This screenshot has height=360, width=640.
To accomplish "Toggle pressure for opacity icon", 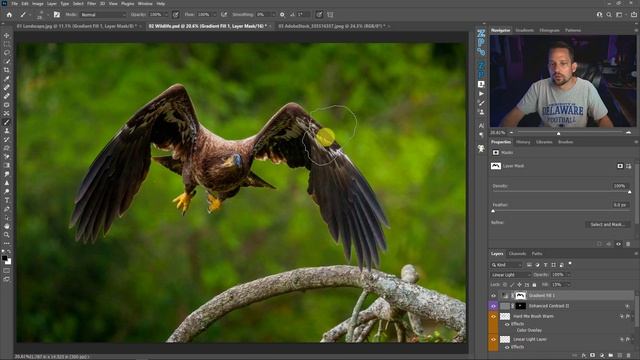I will [176, 15].
